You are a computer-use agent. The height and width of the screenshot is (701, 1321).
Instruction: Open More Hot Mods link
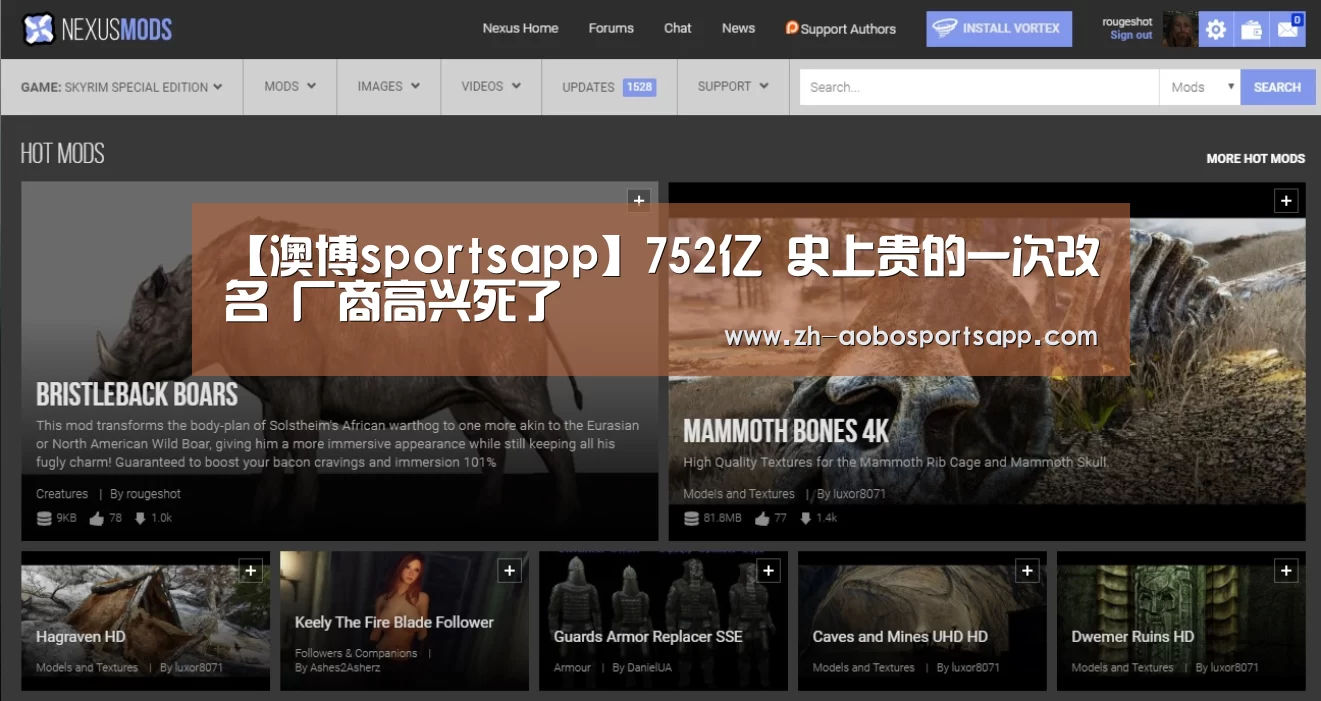pyautogui.click(x=1255, y=158)
